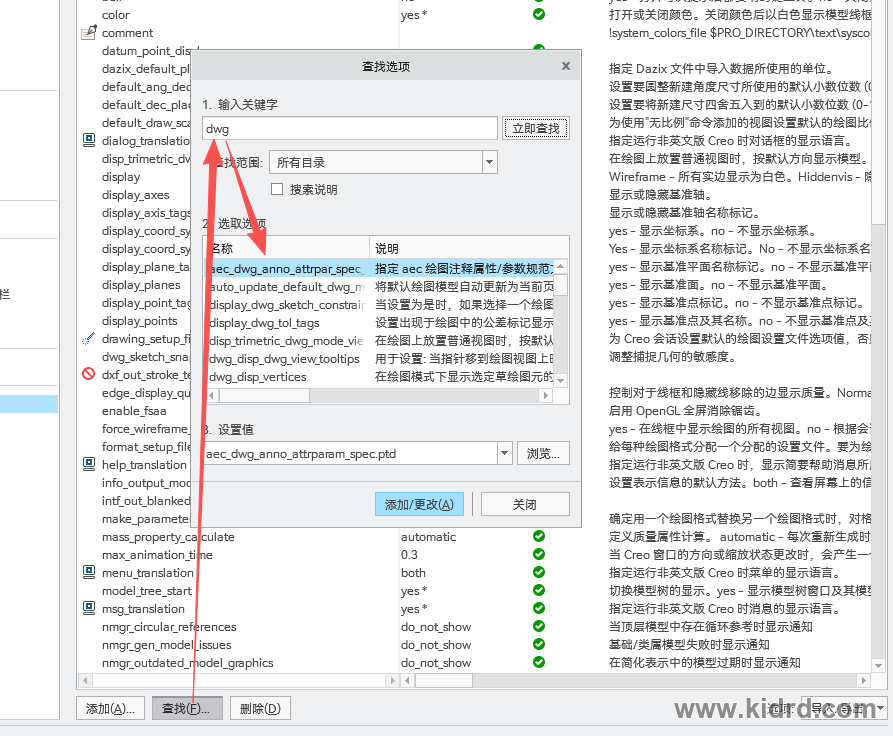This screenshot has width=893, height=736.
Task: Click results list scroll up arrow
Action: click(x=561, y=266)
